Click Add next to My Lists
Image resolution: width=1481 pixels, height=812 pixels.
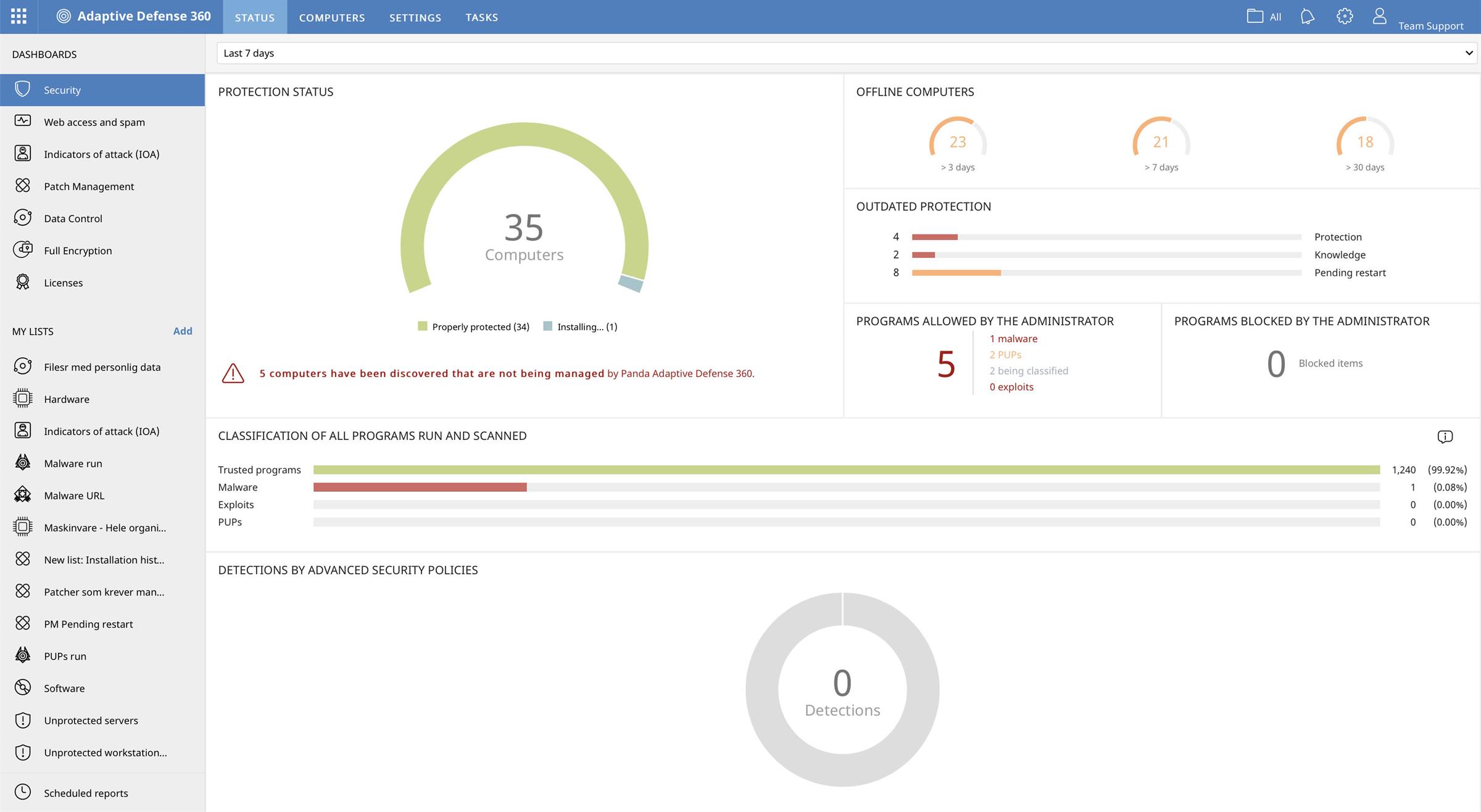point(182,331)
